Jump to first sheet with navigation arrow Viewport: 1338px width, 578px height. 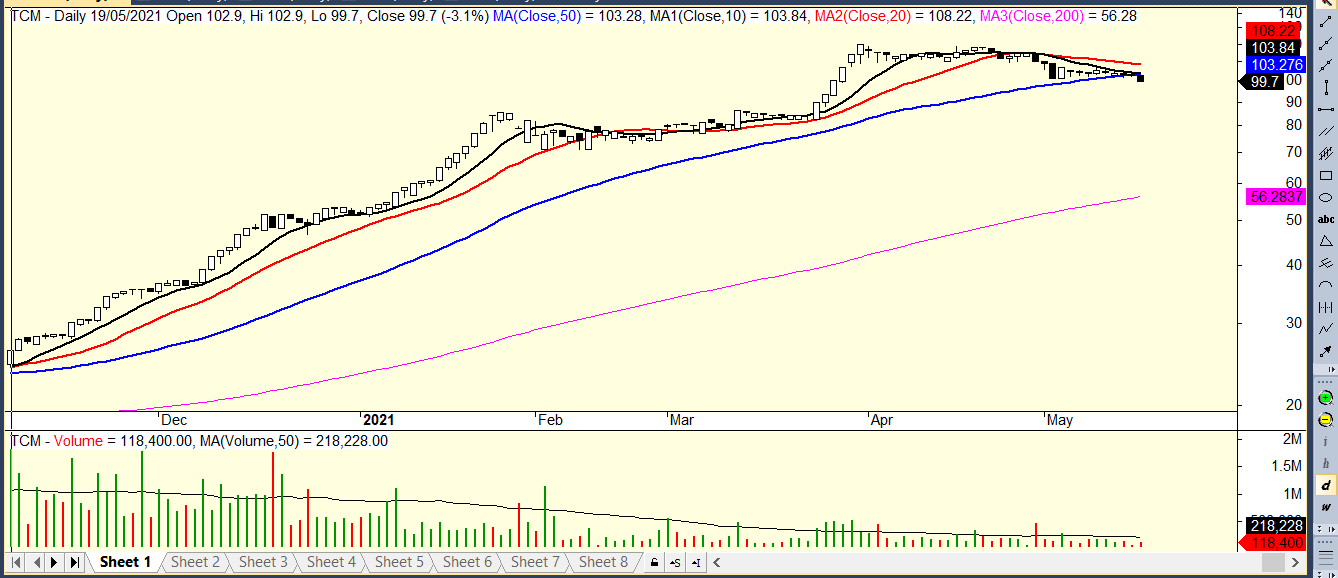16,562
